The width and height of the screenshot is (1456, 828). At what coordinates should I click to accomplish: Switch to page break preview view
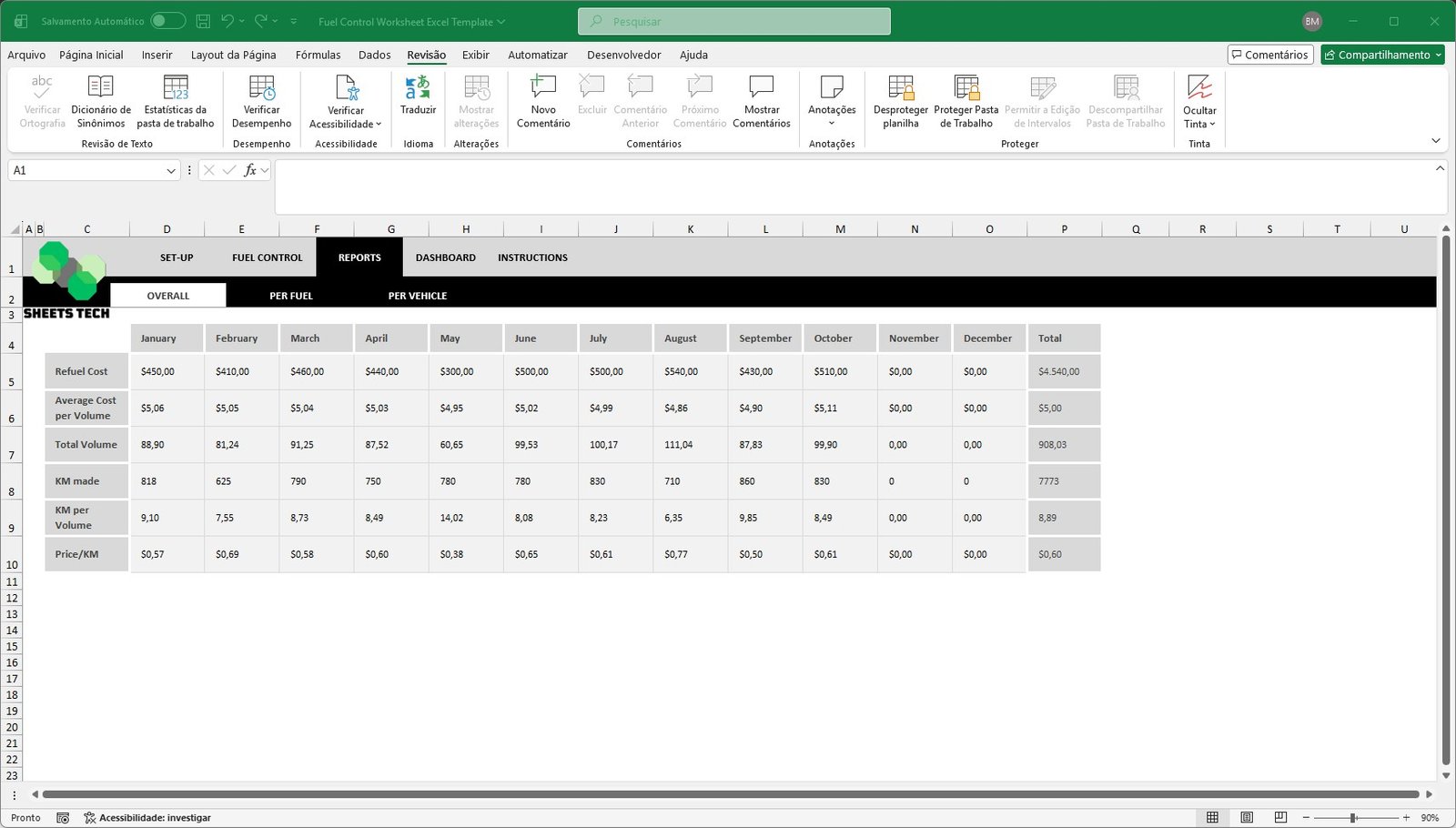[1280, 818]
